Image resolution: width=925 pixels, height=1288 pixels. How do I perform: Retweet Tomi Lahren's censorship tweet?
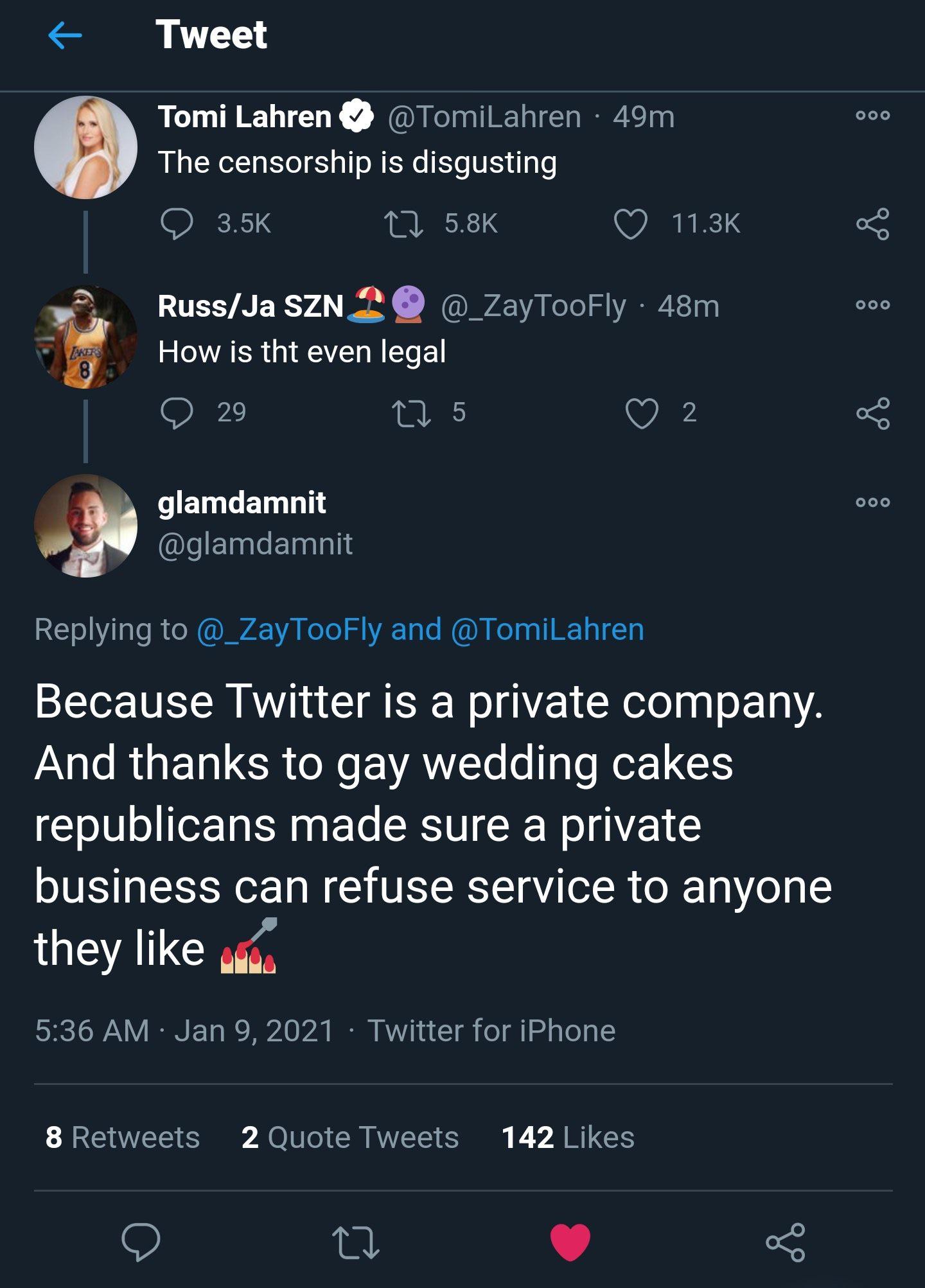click(x=403, y=224)
